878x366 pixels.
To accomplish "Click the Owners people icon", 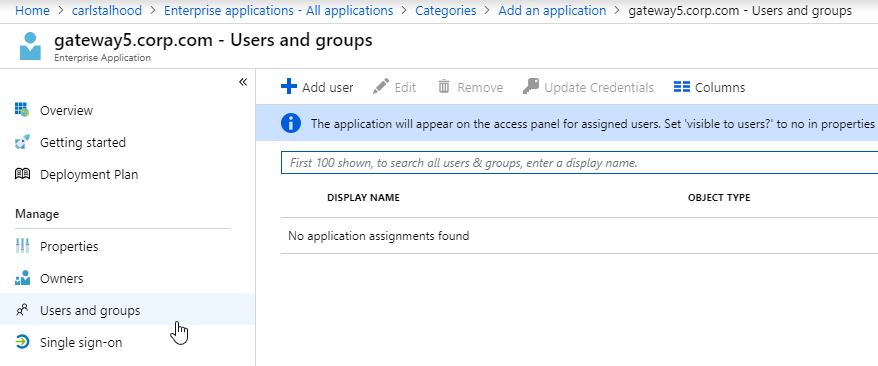I will tap(22, 278).
